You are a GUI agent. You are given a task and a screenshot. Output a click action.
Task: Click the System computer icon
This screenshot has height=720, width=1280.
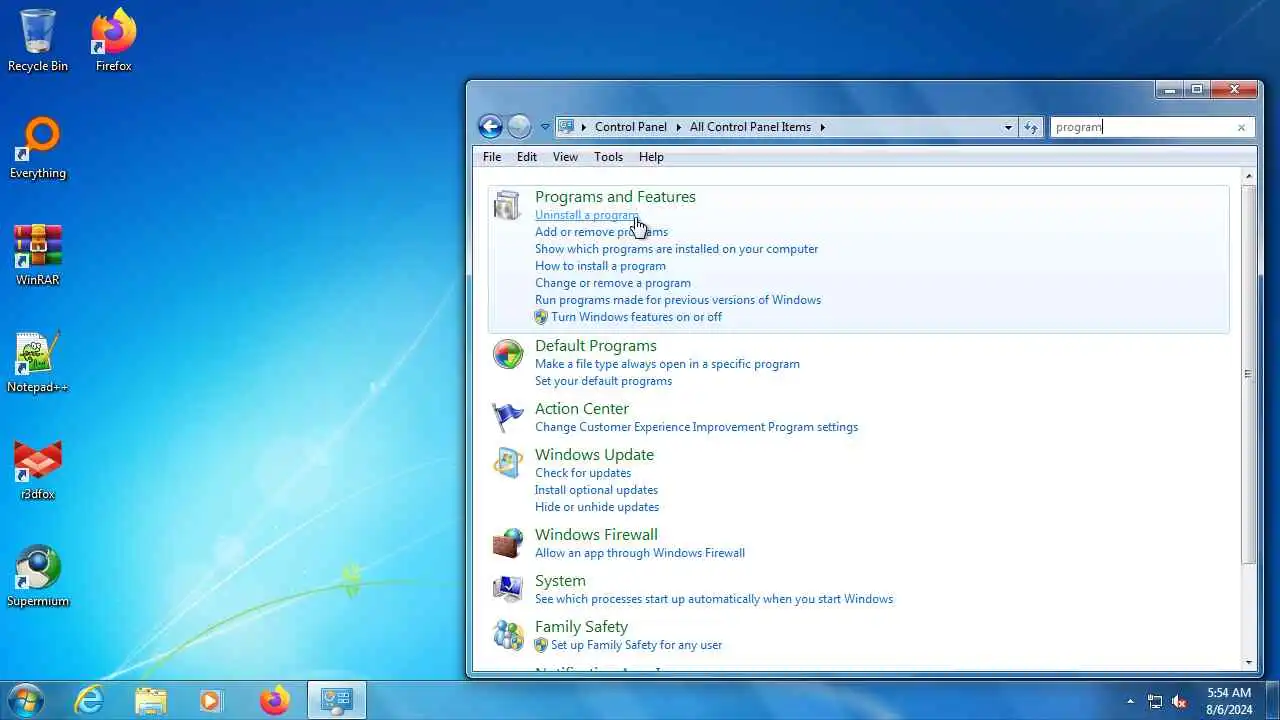click(508, 588)
